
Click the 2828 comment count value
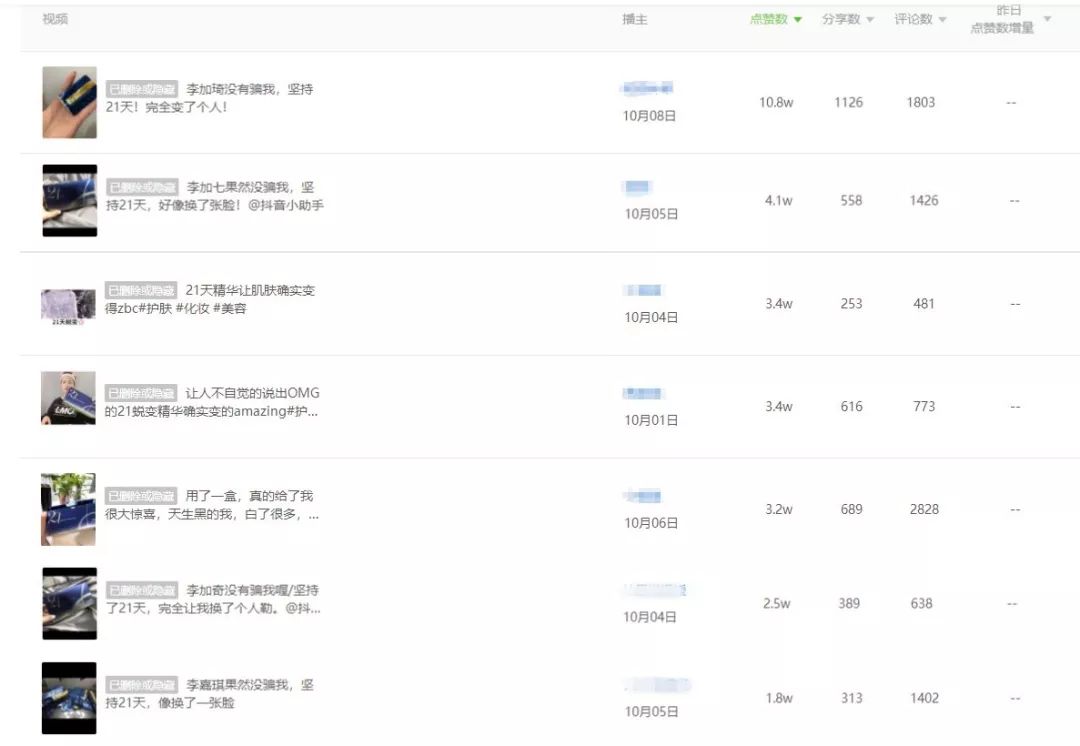pyautogui.click(x=923, y=509)
